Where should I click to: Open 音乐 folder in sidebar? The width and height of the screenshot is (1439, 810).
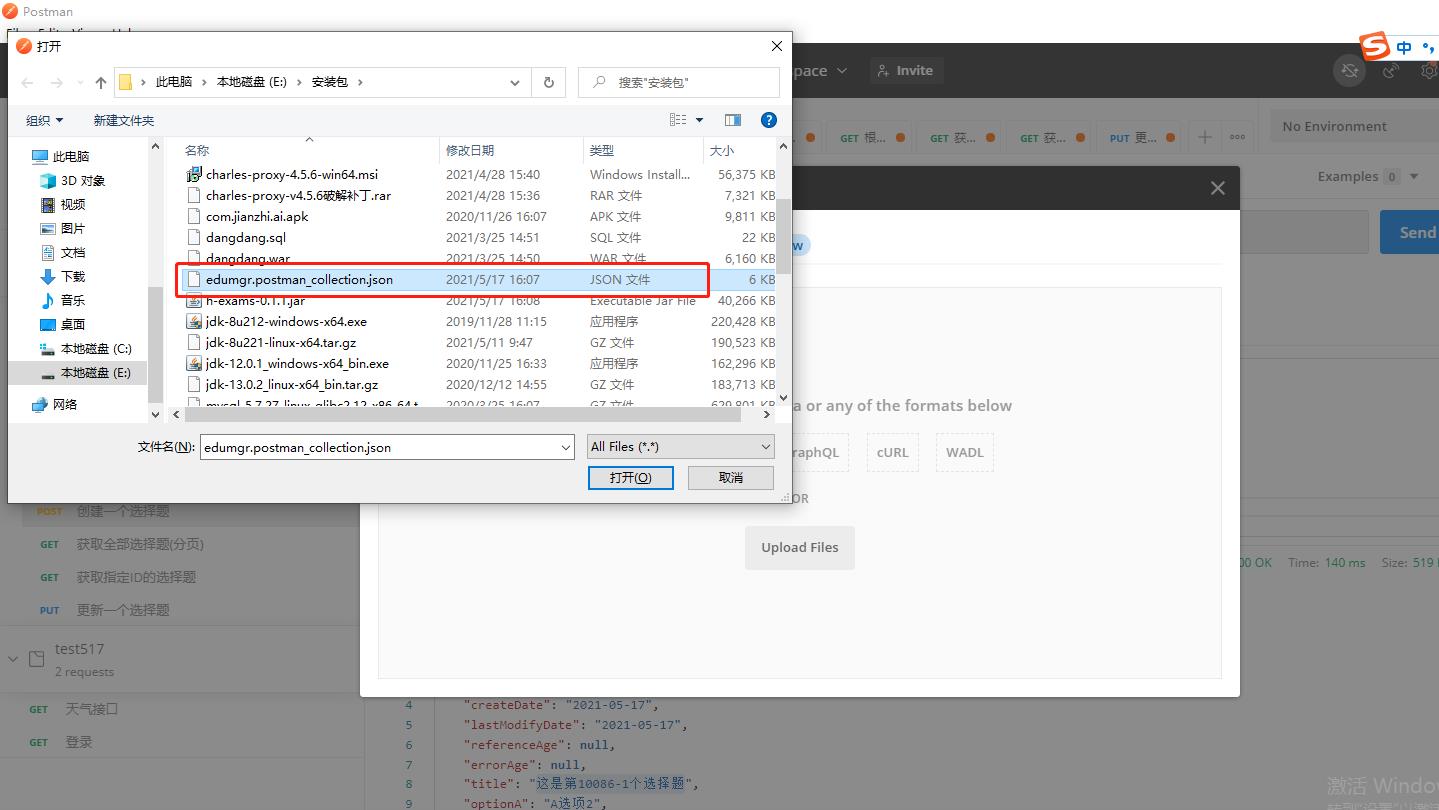[x=63, y=300]
